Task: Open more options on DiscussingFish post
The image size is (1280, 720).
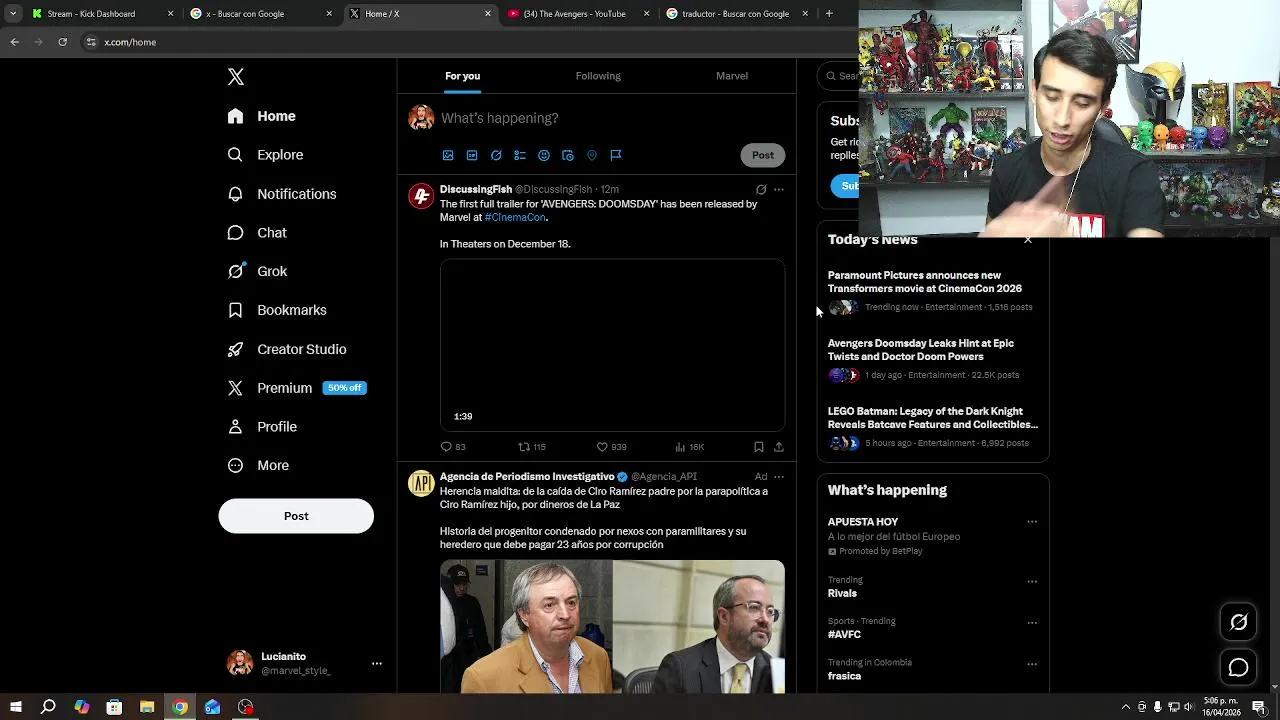Action: 779,189
